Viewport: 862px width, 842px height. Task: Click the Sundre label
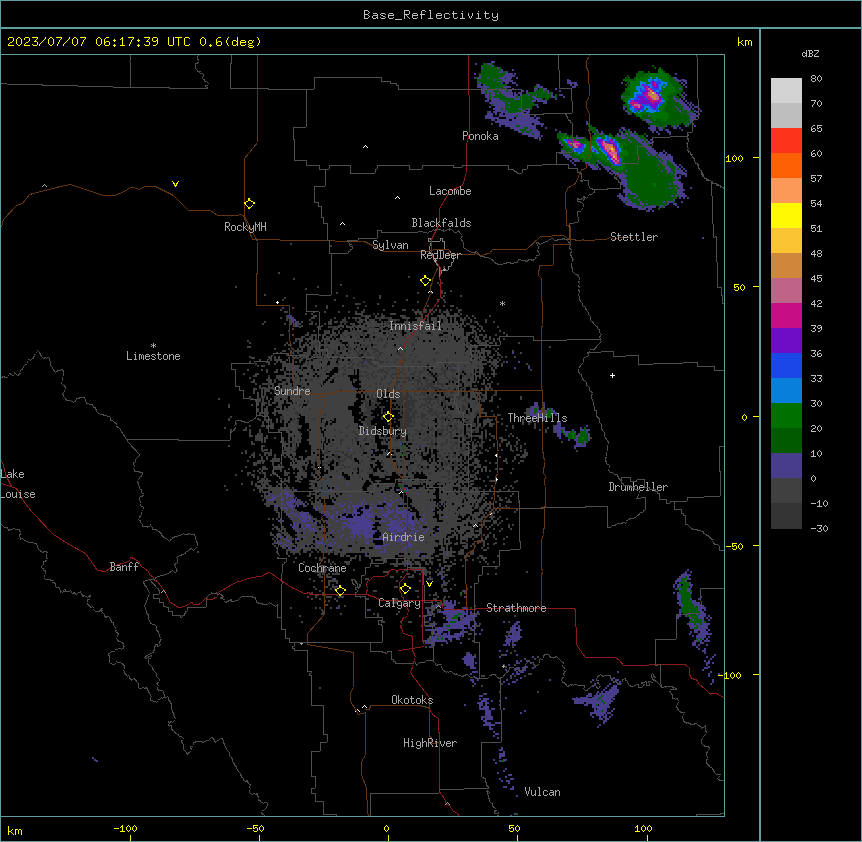[292, 391]
